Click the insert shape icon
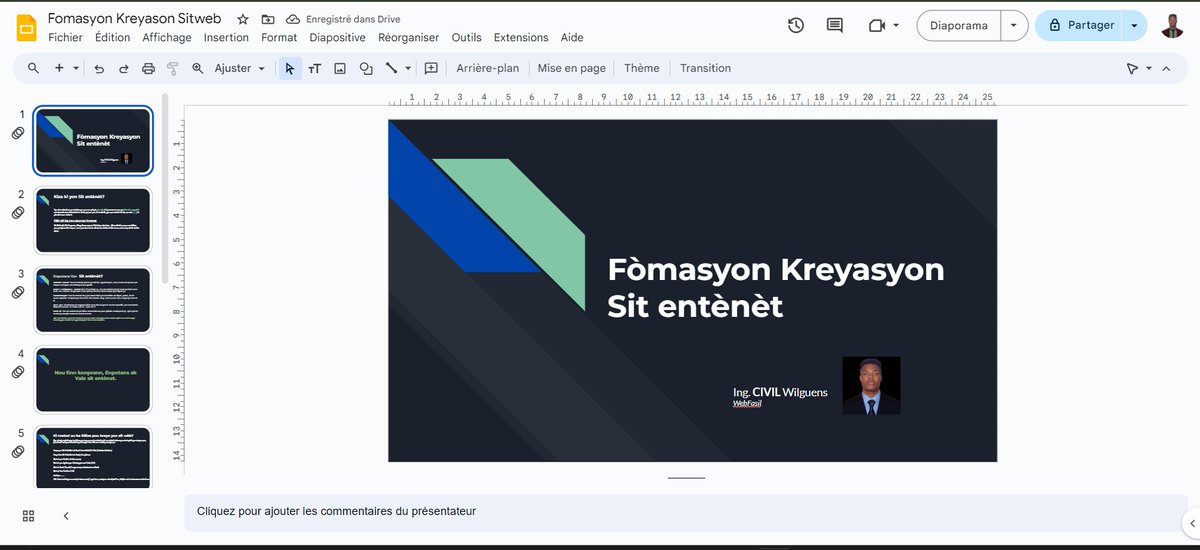 pos(366,68)
